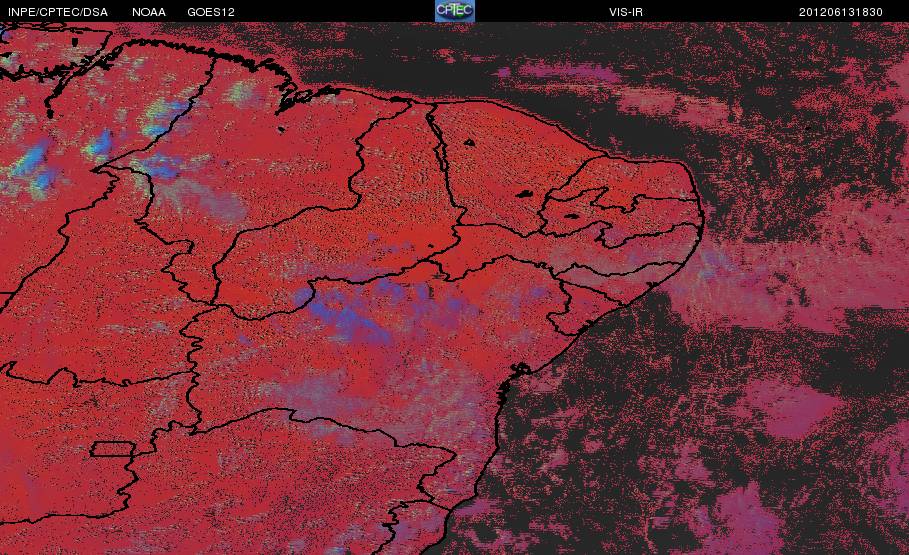
Task: Click the NOAA label in the header
Action: tap(149, 12)
